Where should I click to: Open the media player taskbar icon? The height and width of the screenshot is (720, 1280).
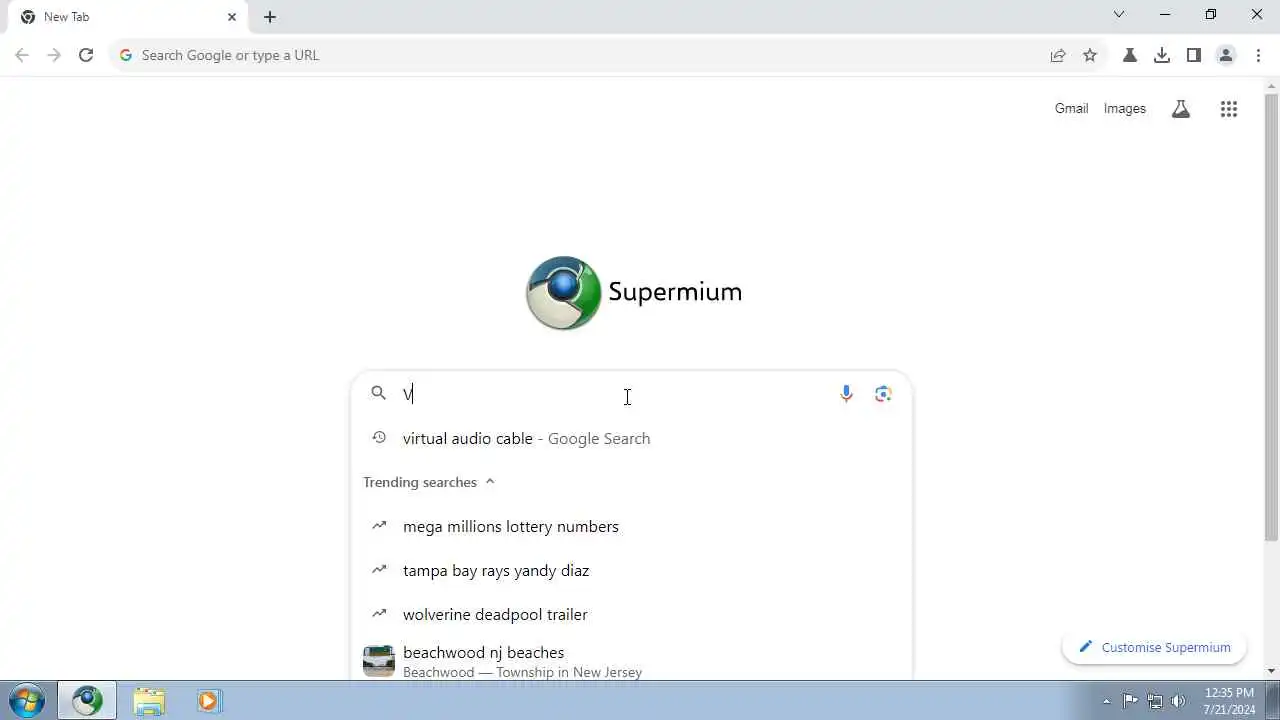point(208,701)
